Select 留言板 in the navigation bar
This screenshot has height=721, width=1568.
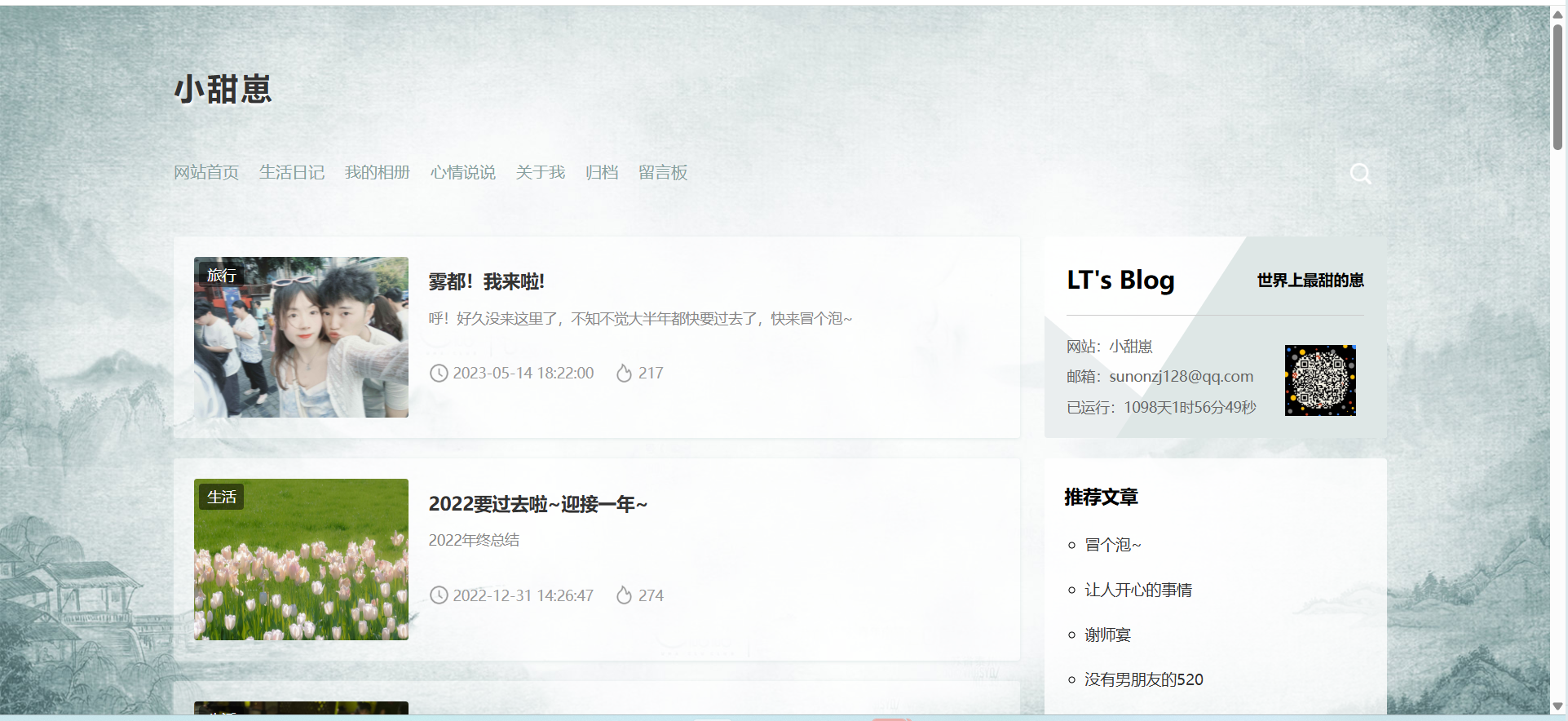[662, 173]
